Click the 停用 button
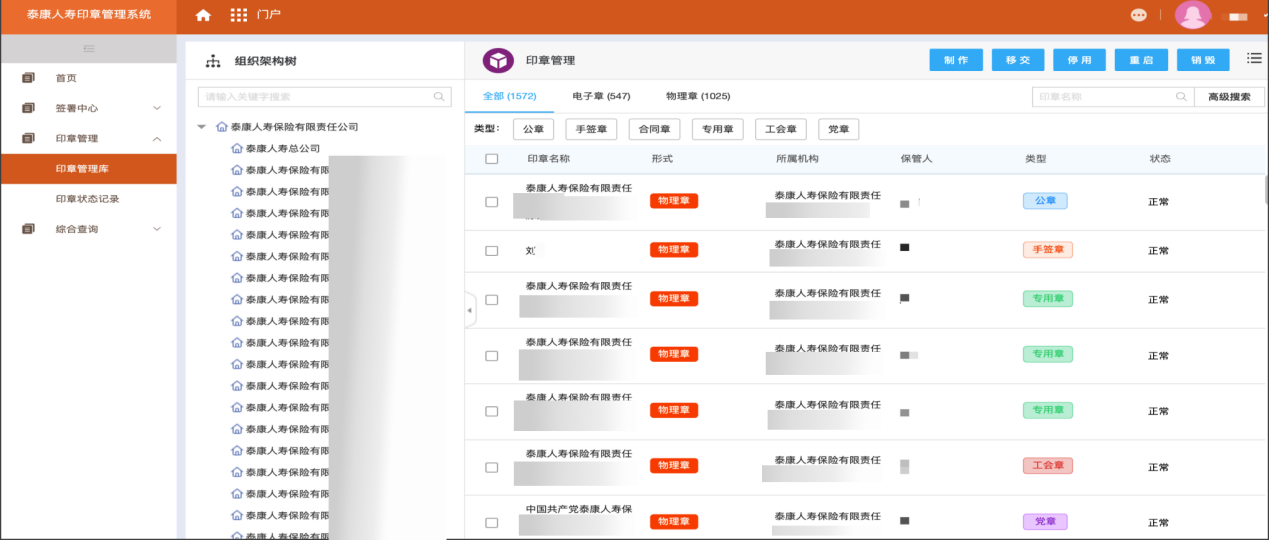1269x540 pixels. pos(1080,60)
